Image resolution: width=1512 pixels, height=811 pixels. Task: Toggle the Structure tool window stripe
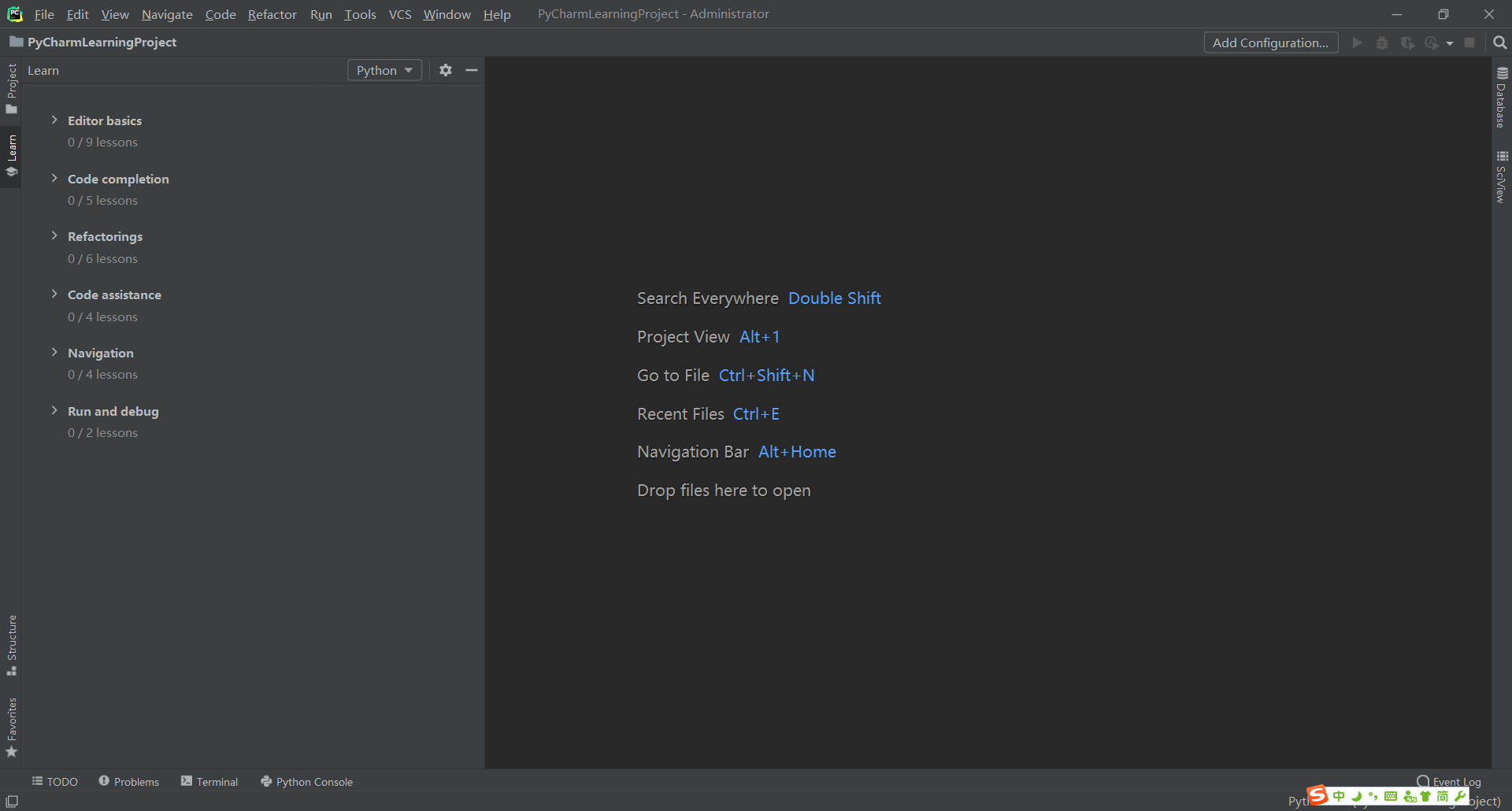click(11, 644)
